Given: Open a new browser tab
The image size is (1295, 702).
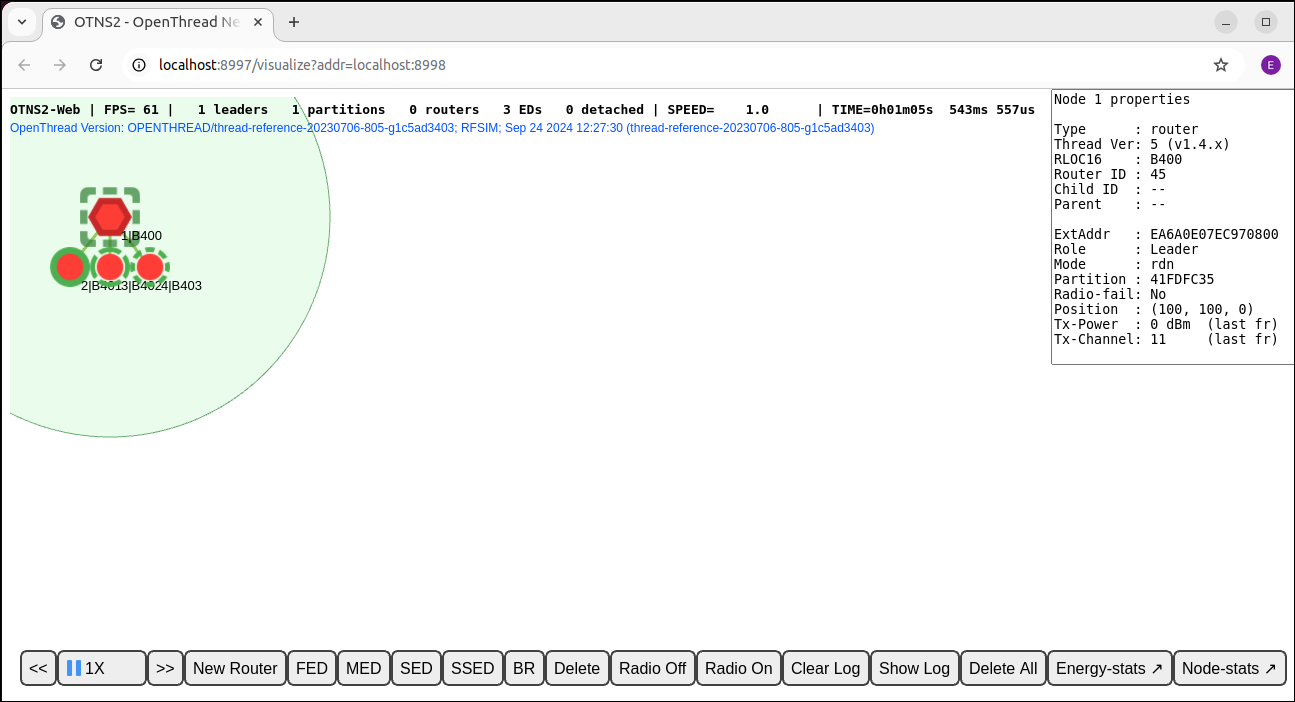Looking at the screenshot, I should 293,21.
